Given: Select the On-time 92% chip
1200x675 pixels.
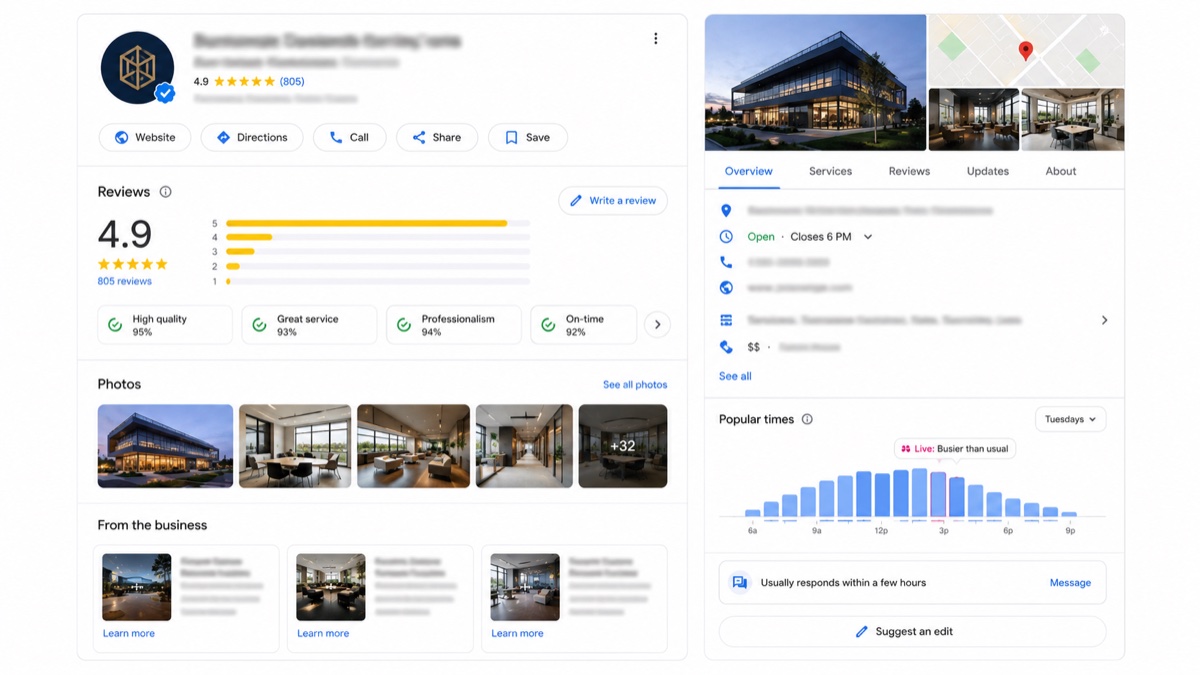Looking at the screenshot, I should point(583,325).
